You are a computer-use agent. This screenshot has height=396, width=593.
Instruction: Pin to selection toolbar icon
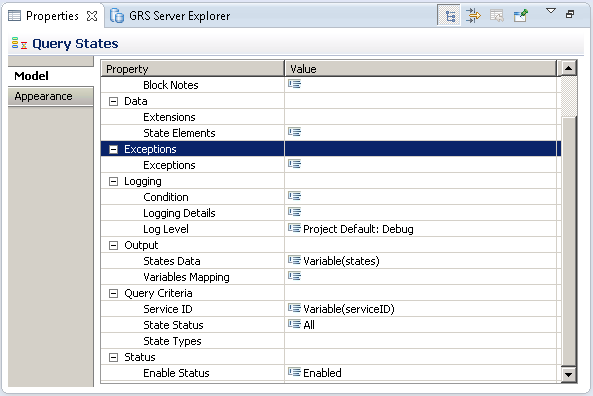521,16
